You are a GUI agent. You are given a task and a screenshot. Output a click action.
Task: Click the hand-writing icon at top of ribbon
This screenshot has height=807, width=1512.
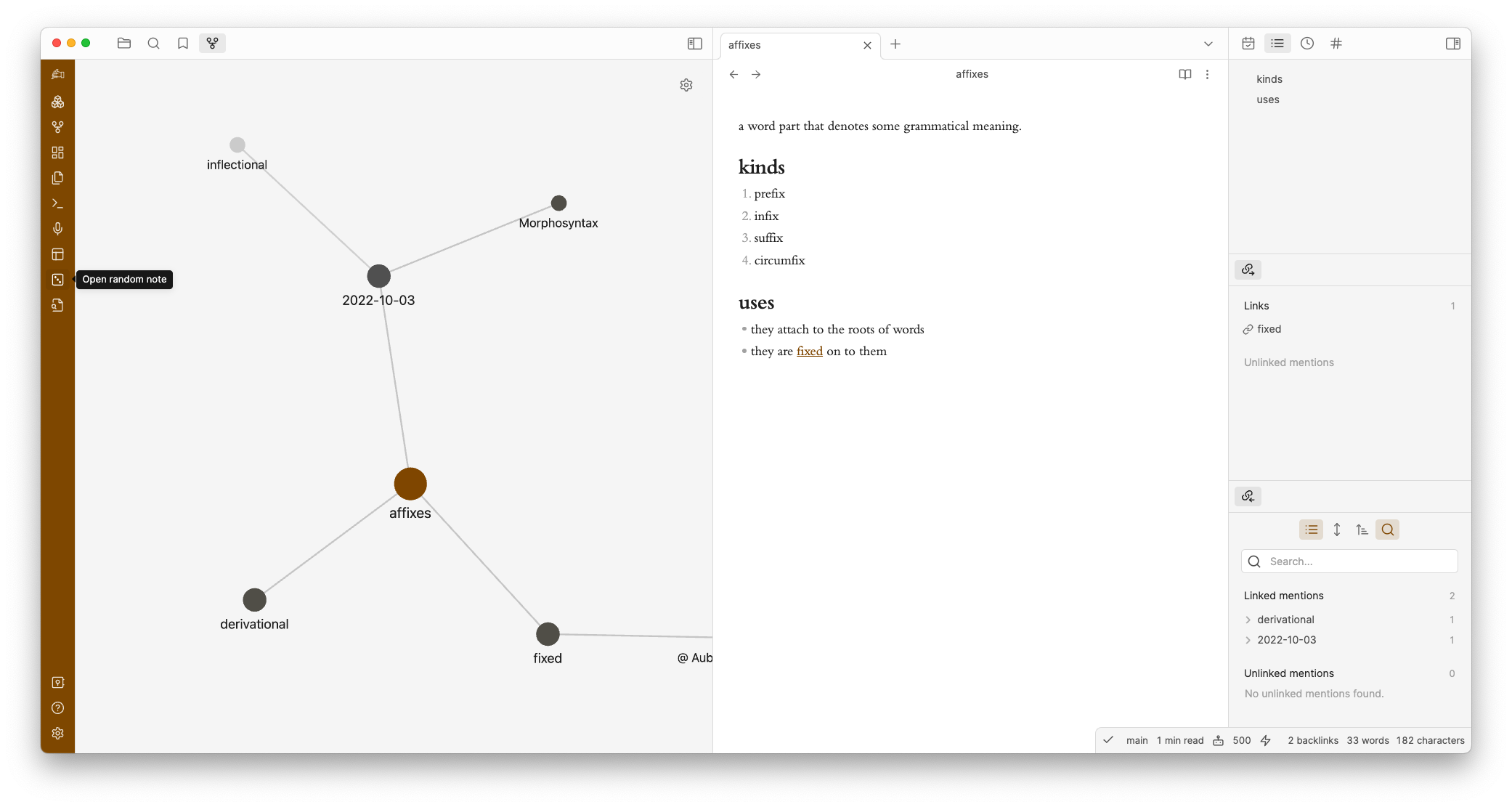tap(58, 74)
